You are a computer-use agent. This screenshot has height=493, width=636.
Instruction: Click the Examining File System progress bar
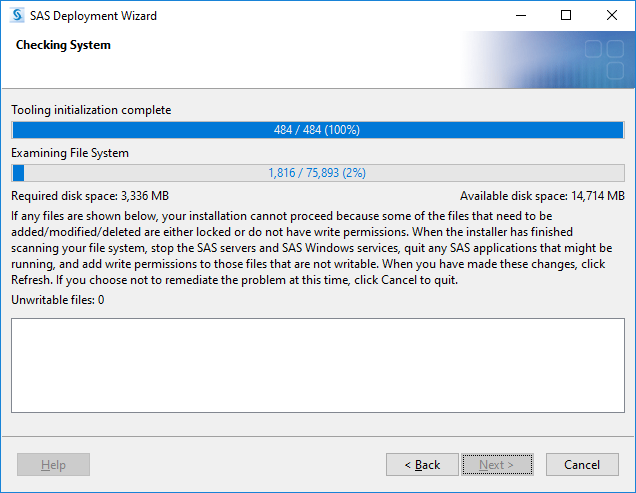pyautogui.click(x=318, y=173)
